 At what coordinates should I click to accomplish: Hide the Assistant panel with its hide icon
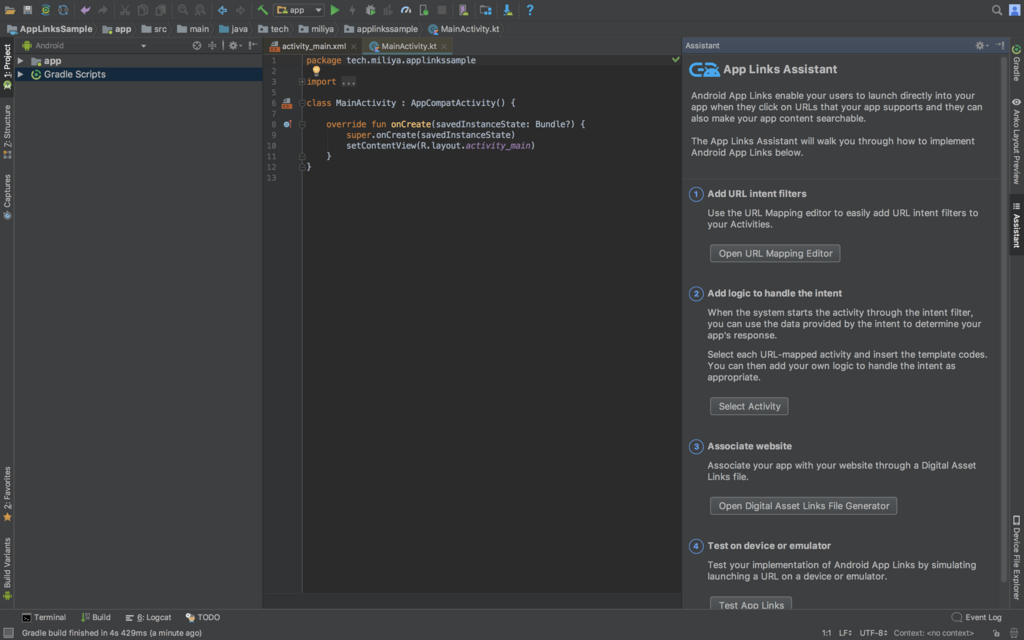[1000, 45]
